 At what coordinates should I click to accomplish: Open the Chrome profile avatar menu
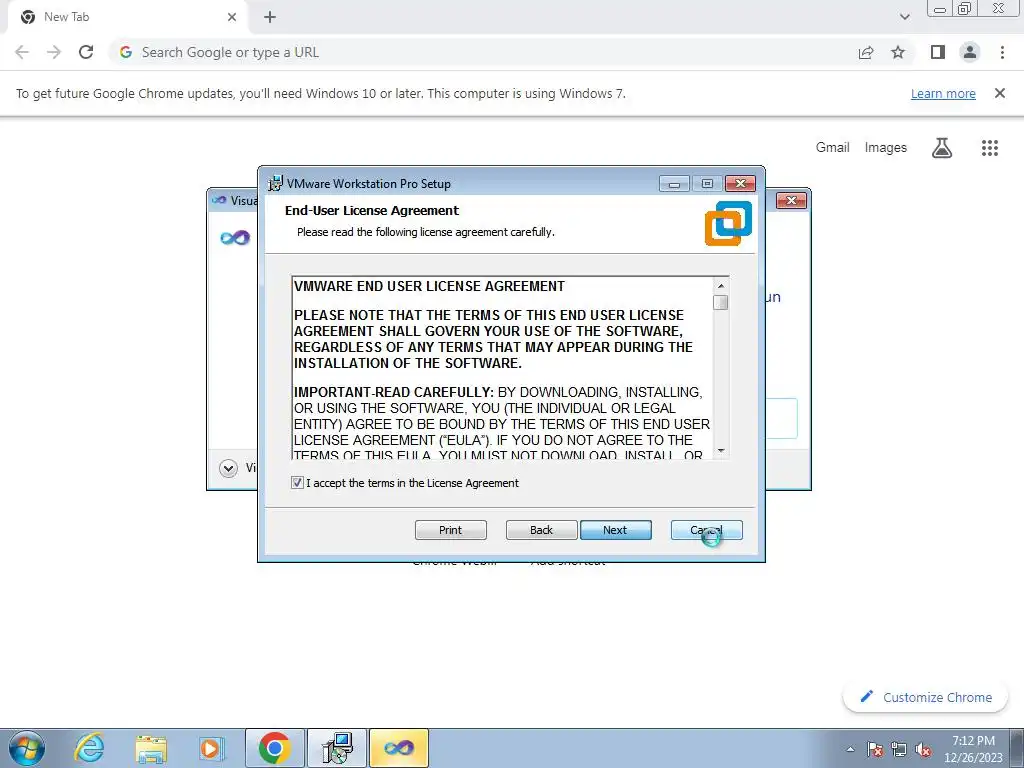[x=970, y=52]
